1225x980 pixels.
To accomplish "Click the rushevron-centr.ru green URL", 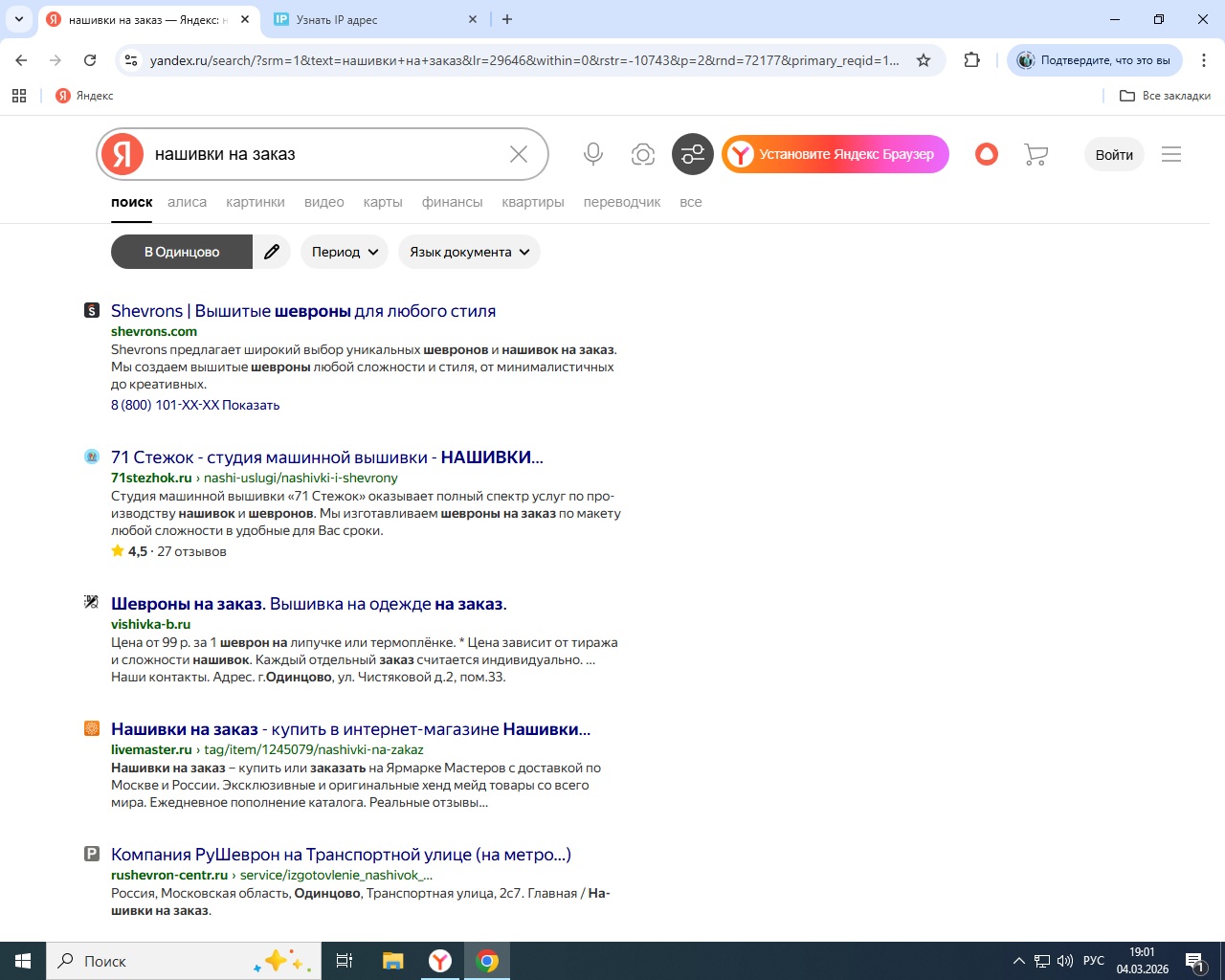I will coord(169,875).
